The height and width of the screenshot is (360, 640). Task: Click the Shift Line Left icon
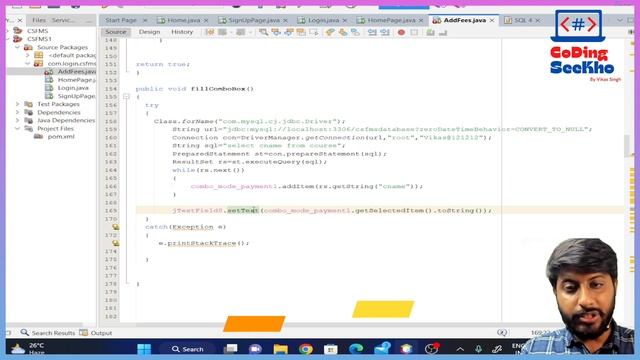tap(372, 32)
